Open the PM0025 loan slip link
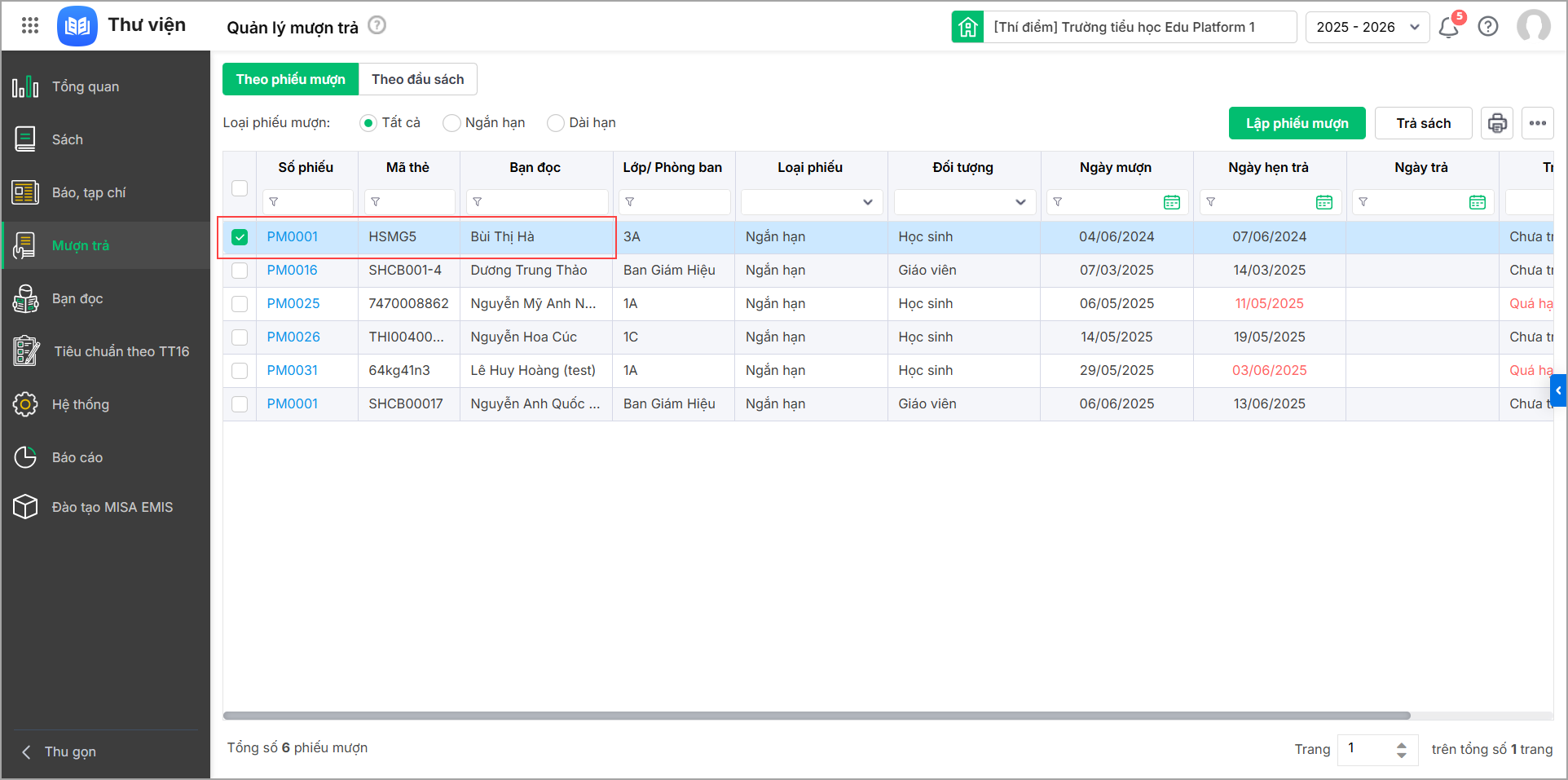 point(293,303)
